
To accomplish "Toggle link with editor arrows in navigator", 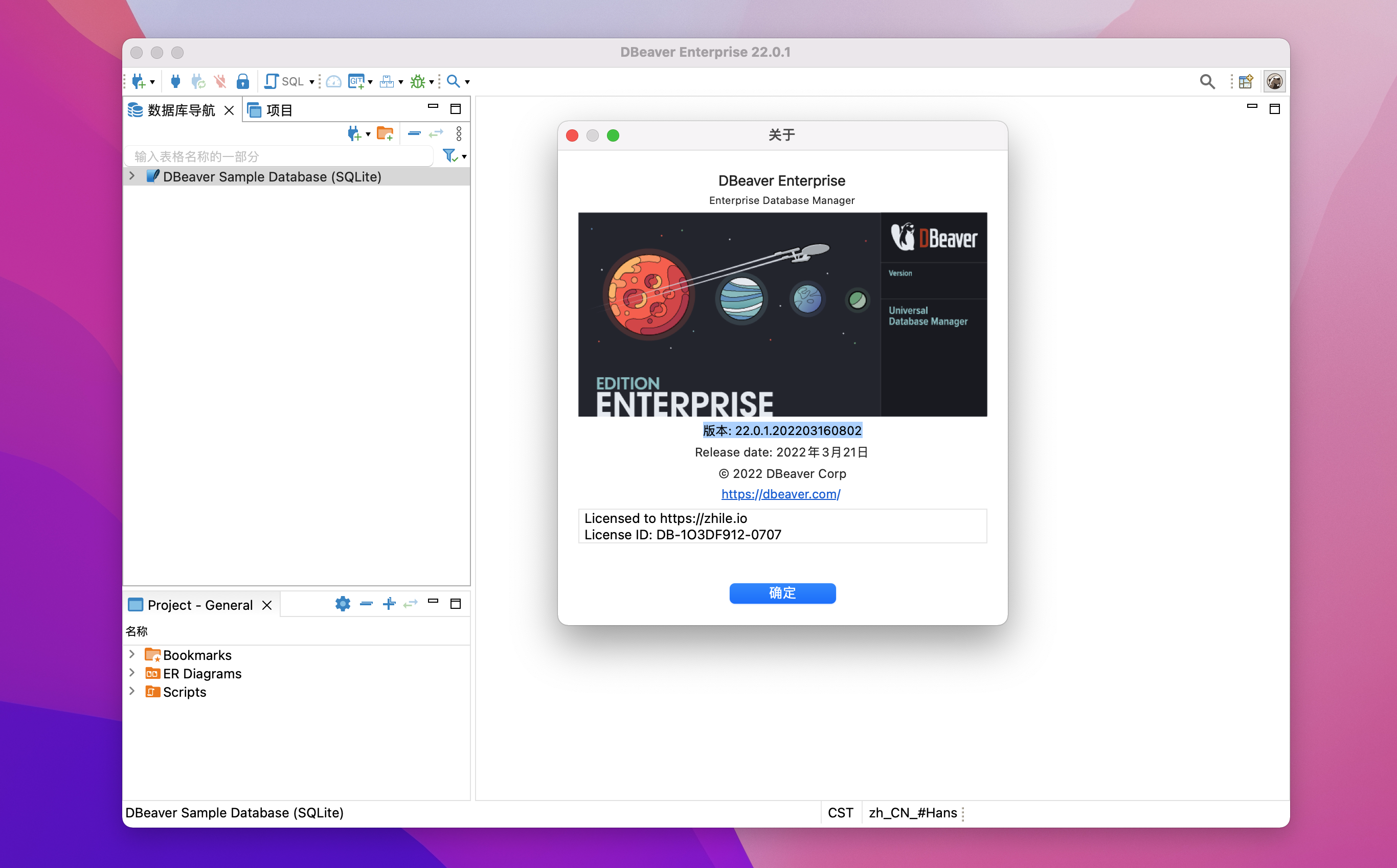I will coord(436,134).
